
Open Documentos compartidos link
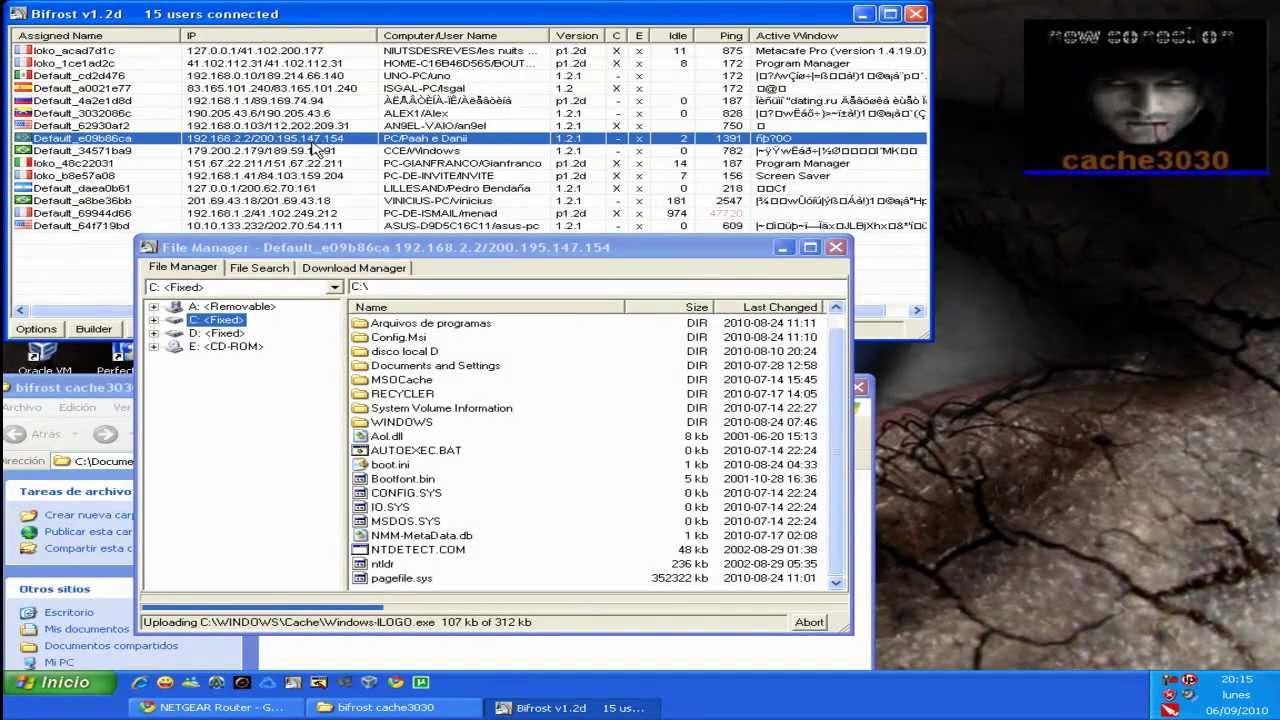point(111,646)
